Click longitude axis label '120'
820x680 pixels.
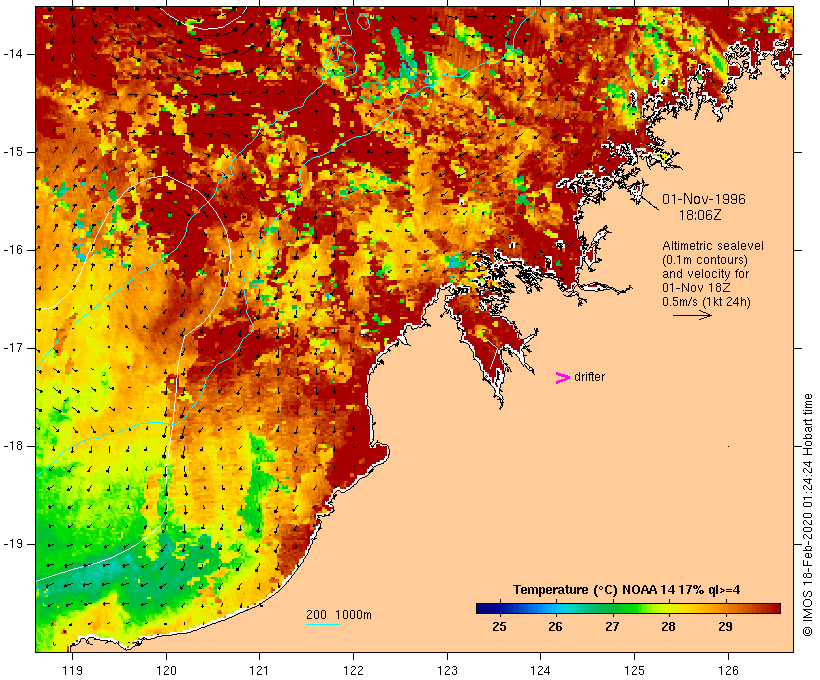(166, 670)
